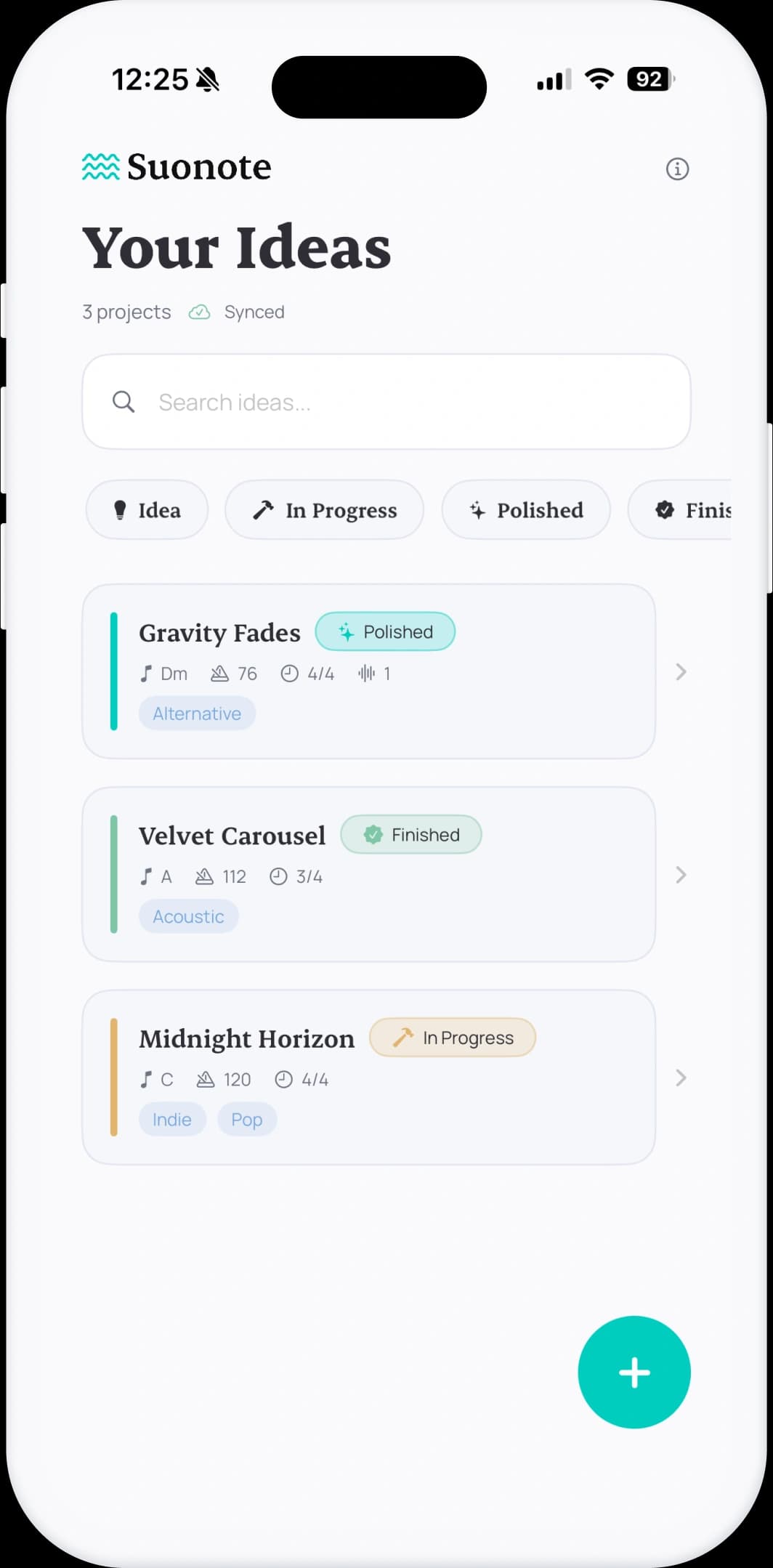Click the Pop tag on Midnight Horizon
Image resolution: width=773 pixels, height=1568 pixels.
246,1119
